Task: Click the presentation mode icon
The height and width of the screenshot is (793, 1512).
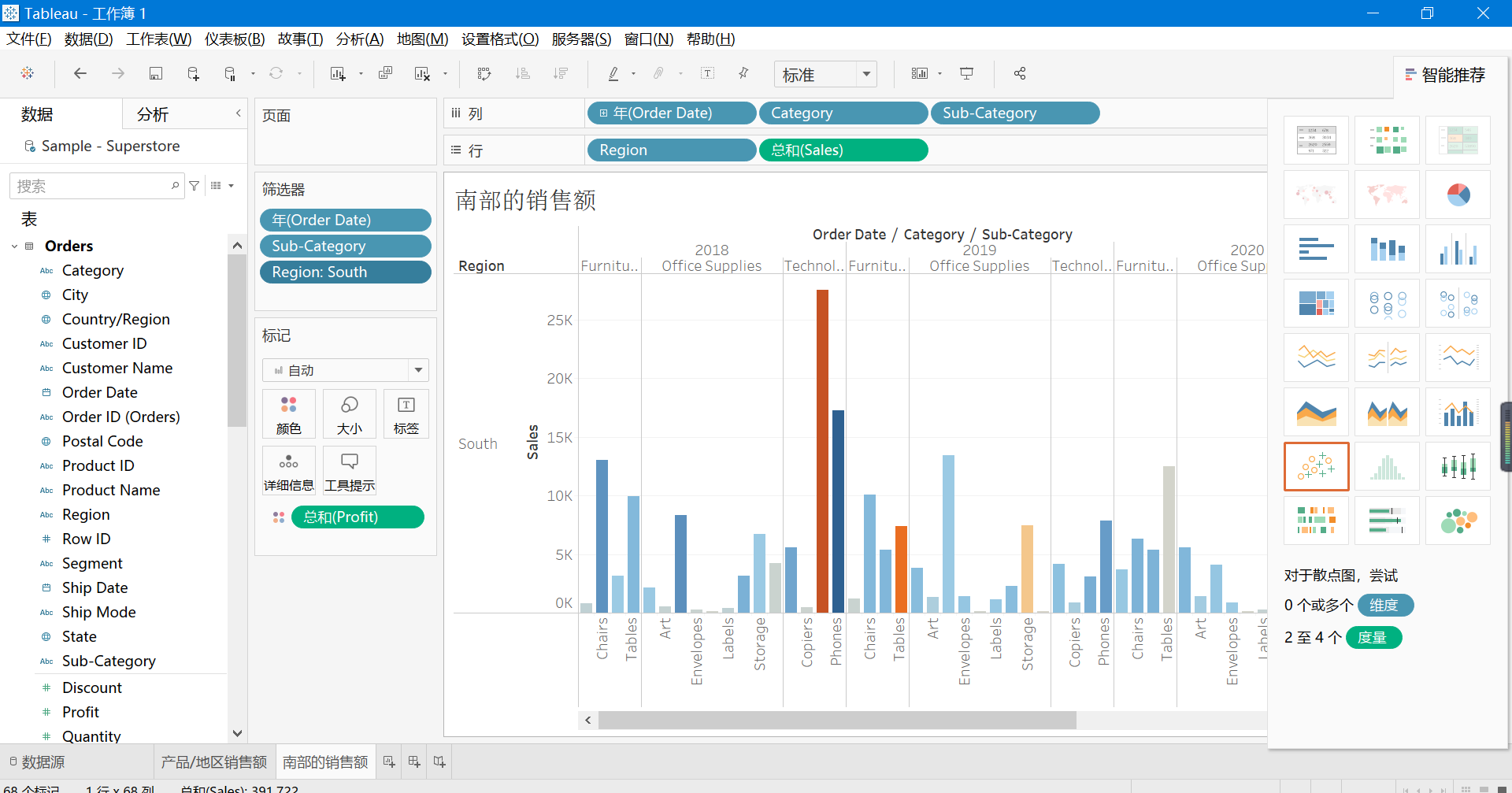Action: (966, 73)
